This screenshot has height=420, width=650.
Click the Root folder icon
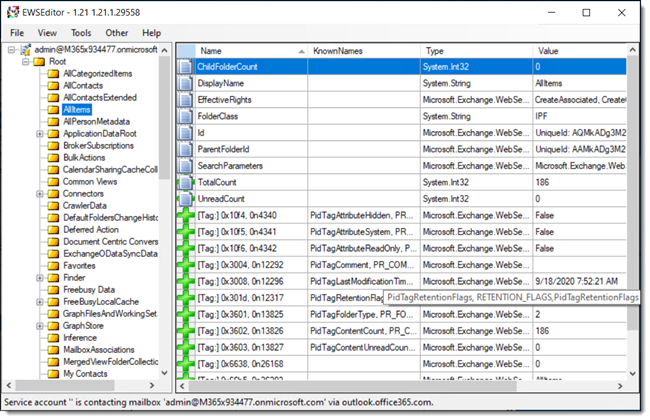tap(39, 62)
